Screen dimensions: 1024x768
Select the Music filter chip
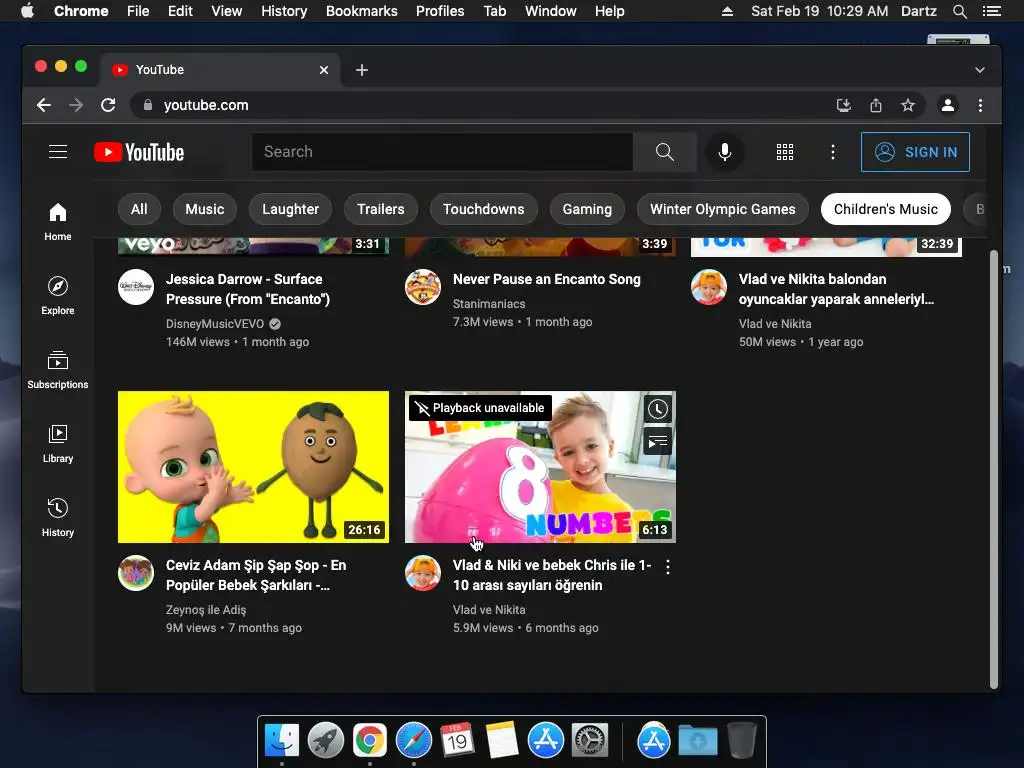[x=204, y=209]
